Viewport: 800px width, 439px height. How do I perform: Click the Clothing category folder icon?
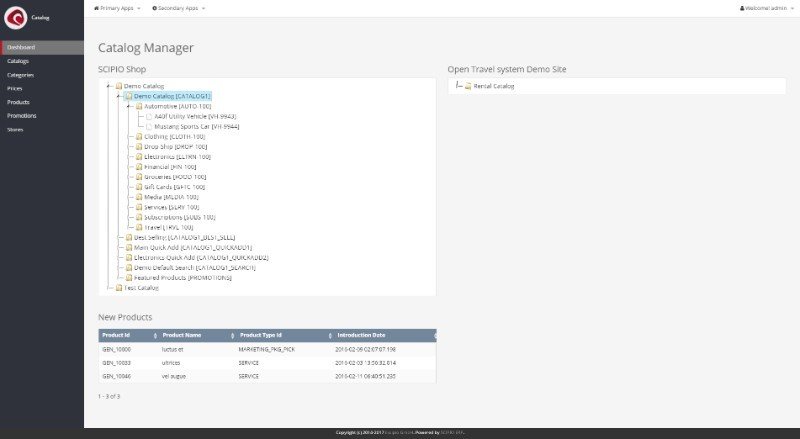point(139,136)
